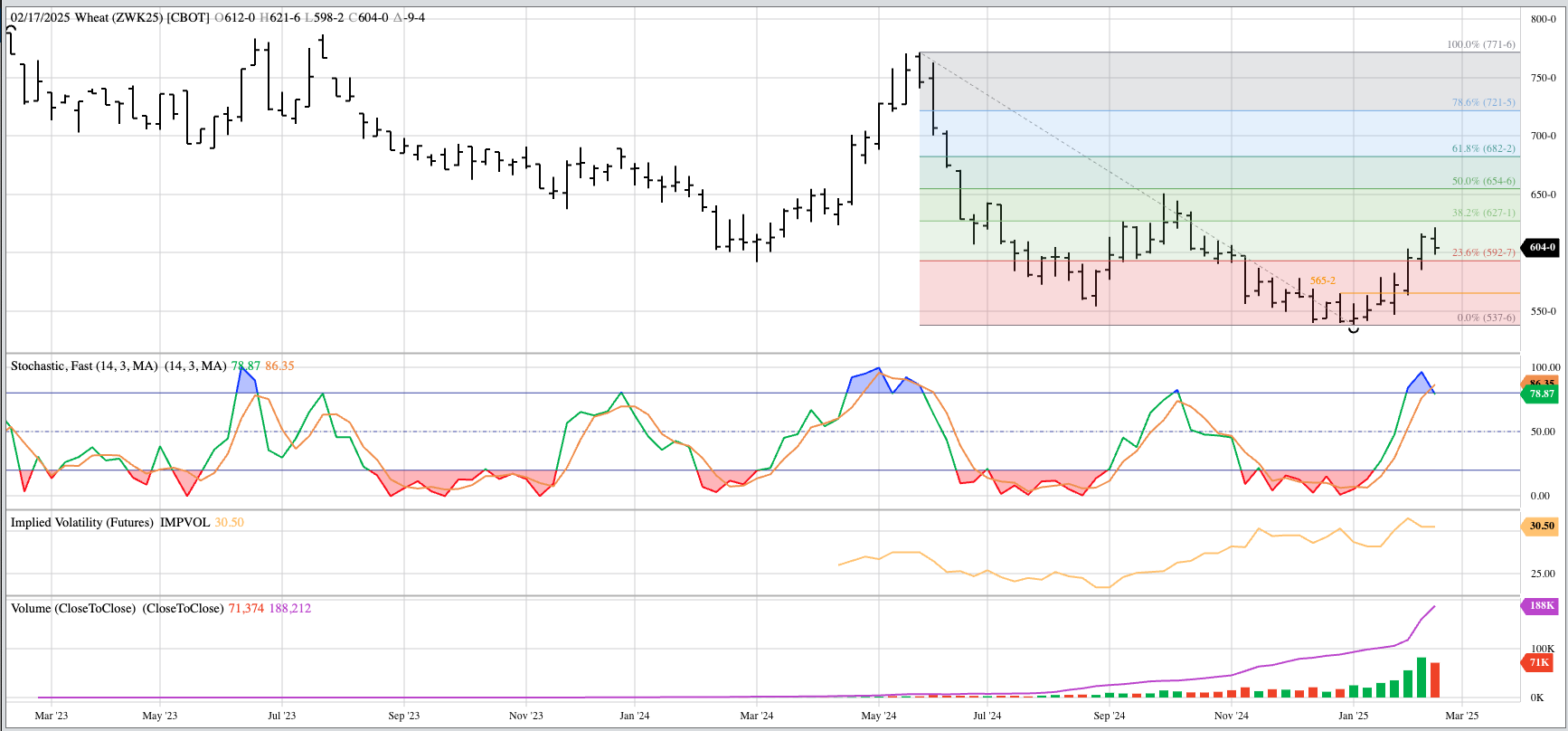The height and width of the screenshot is (731, 1568).
Task: Click the high marker arc at the chart's top-left
Action: 11,30
